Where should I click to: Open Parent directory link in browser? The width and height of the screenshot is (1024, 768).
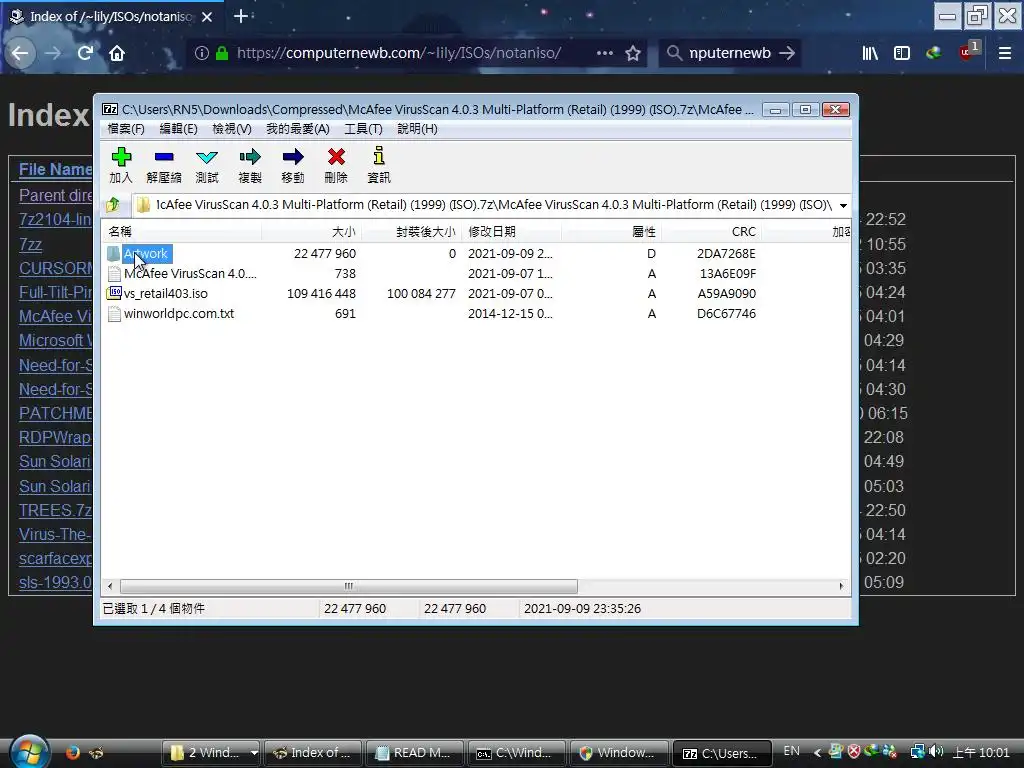[x=56, y=195]
